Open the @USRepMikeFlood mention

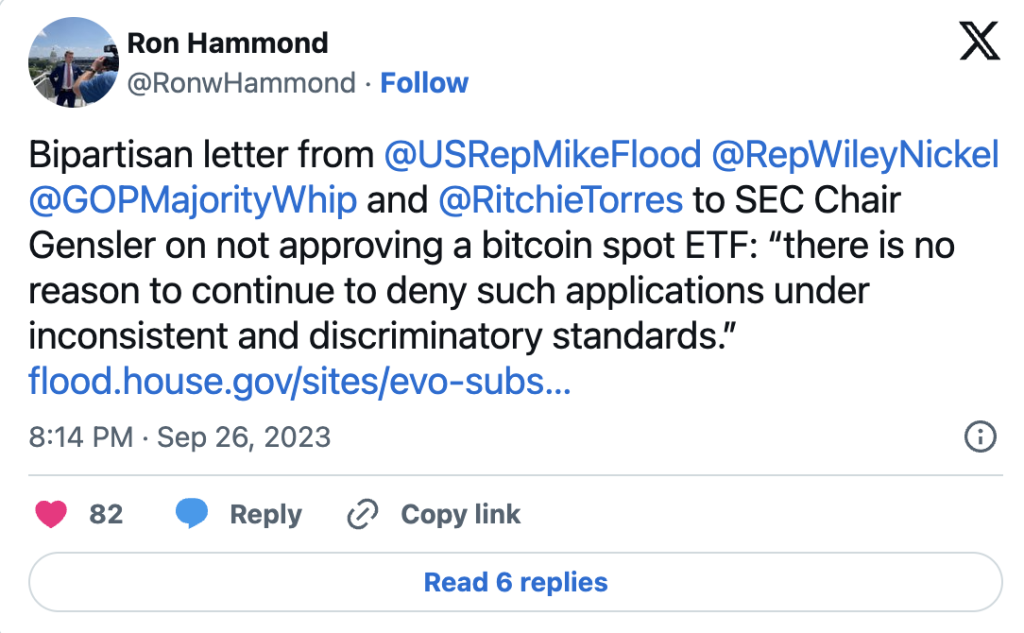[543, 155]
